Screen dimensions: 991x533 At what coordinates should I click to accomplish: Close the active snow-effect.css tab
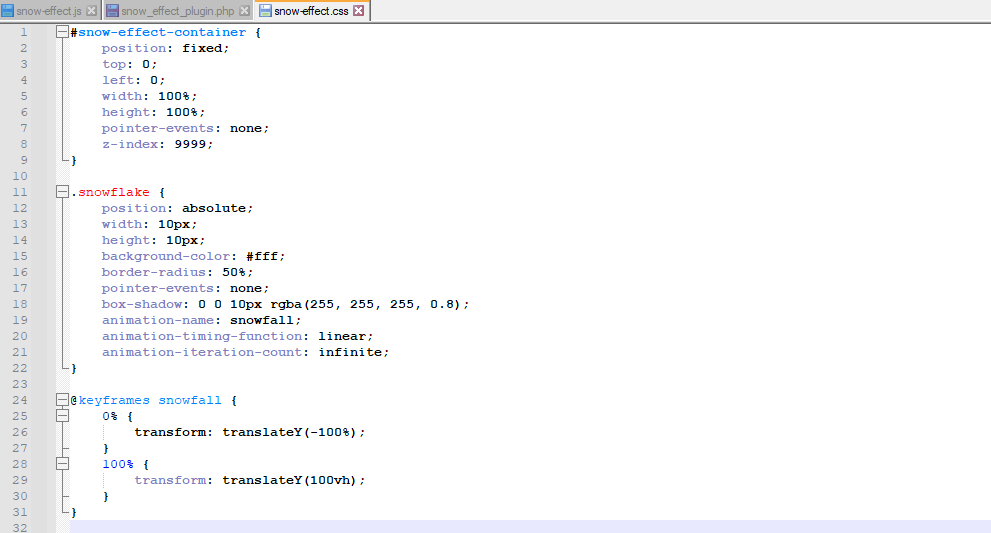point(359,11)
